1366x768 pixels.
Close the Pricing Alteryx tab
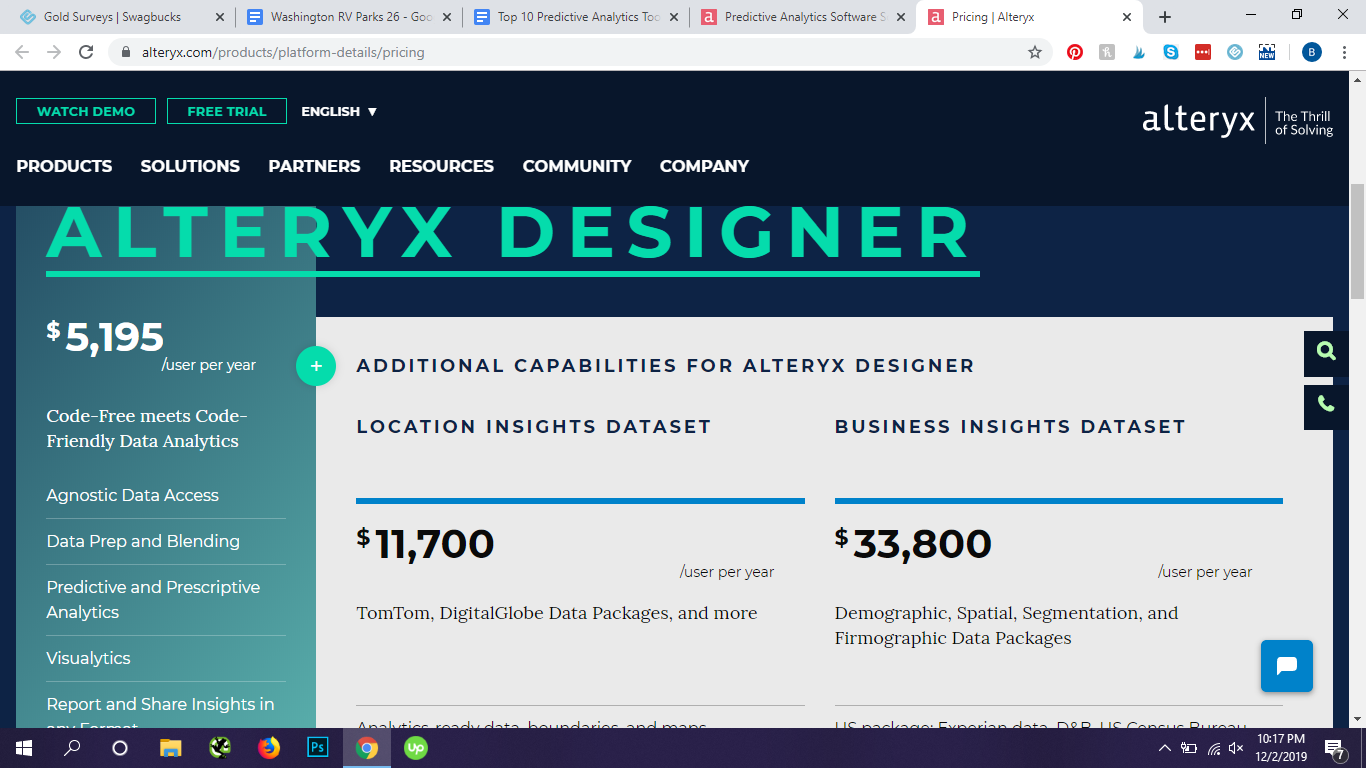(x=1127, y=17)
